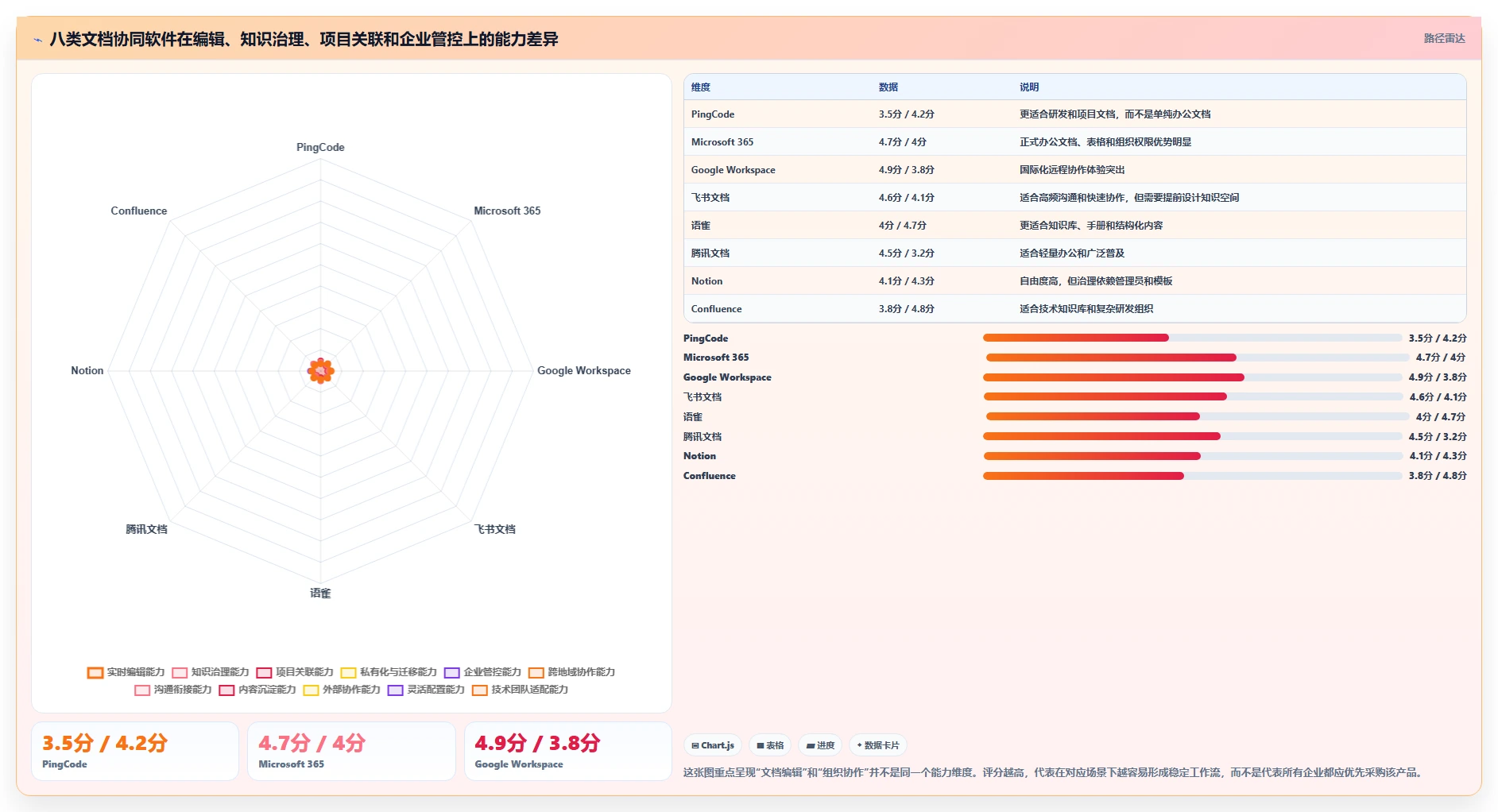The image size is (1498, 812).
Task: Click the Notion progress bar
Action: tap(1193, 456)
